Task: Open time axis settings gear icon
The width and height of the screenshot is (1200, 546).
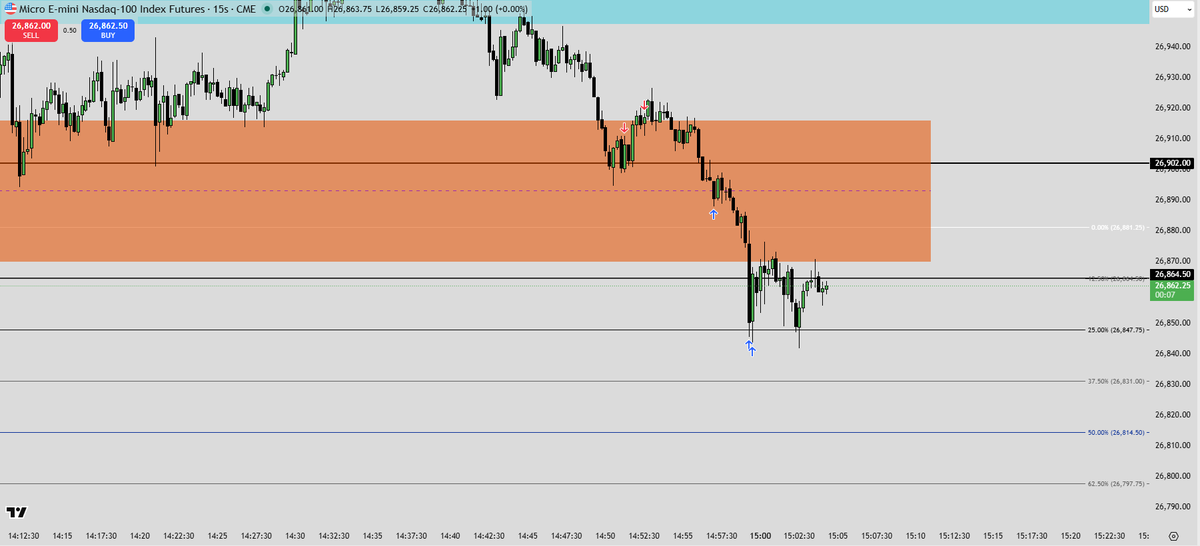Action: [x=1172, y=537]
